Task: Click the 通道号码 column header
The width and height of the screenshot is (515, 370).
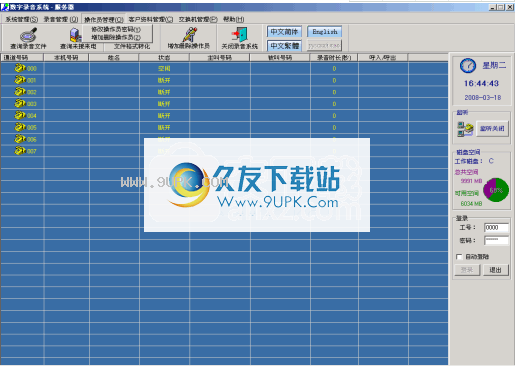Action: coord(22,58)
